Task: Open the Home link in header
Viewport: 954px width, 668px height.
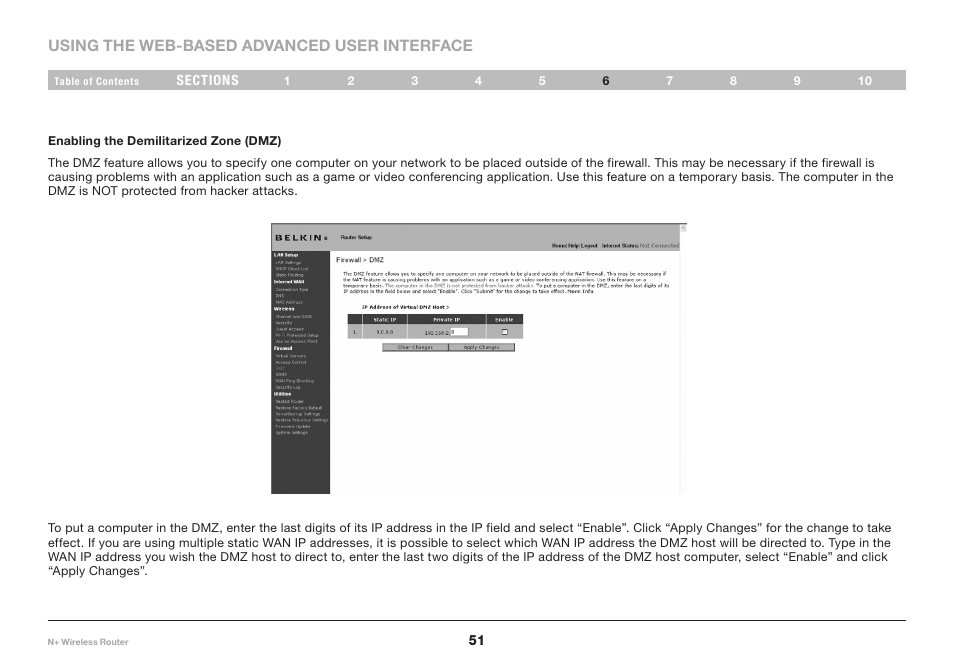Action: [x=559, y=246]
